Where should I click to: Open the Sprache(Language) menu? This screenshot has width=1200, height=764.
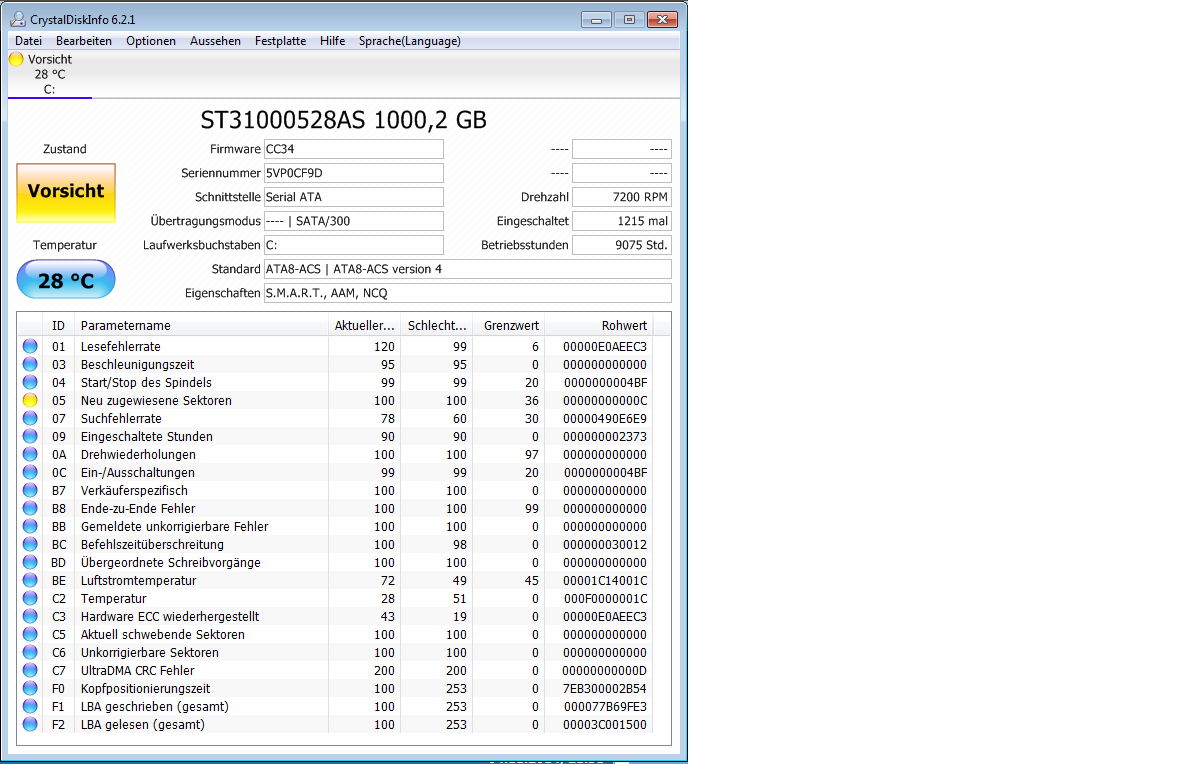pyautogui.click(x=410, y=41)
